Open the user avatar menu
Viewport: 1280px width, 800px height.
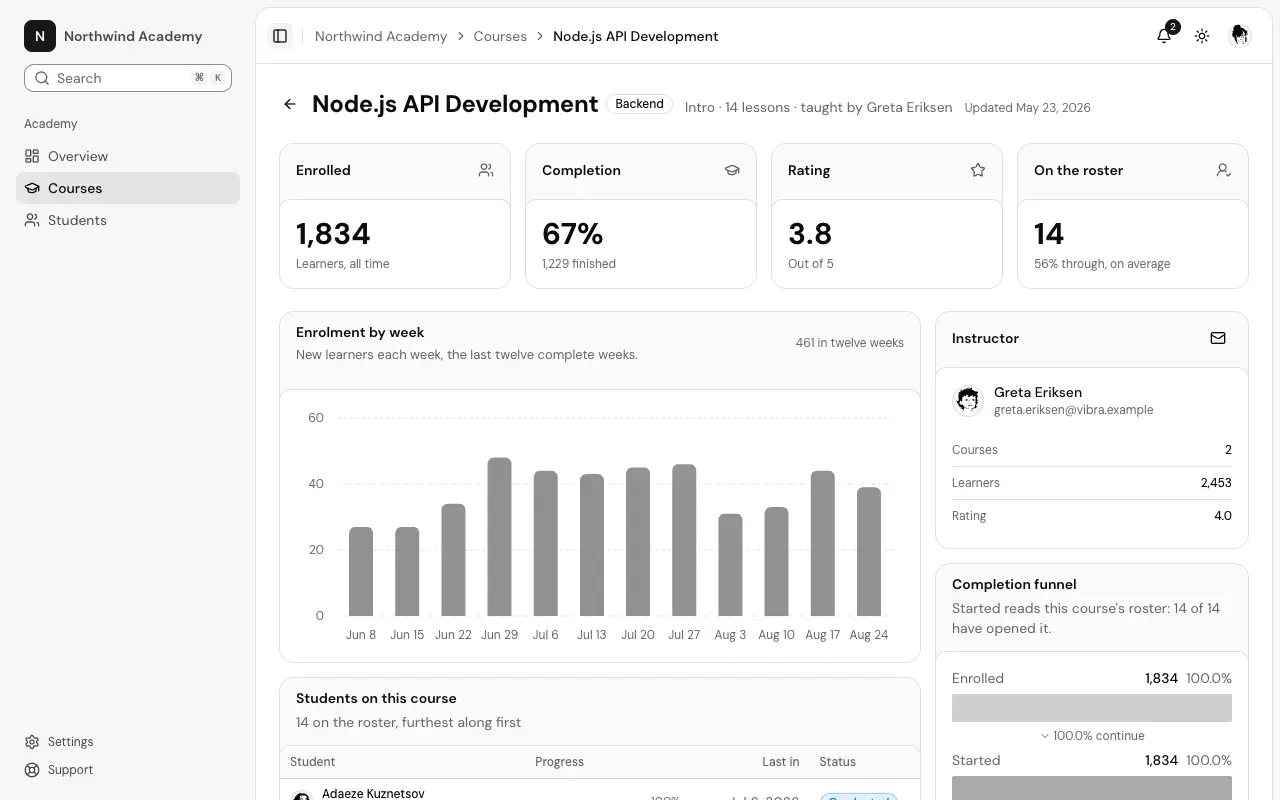pyautogui.click(x=1240, y=36)
